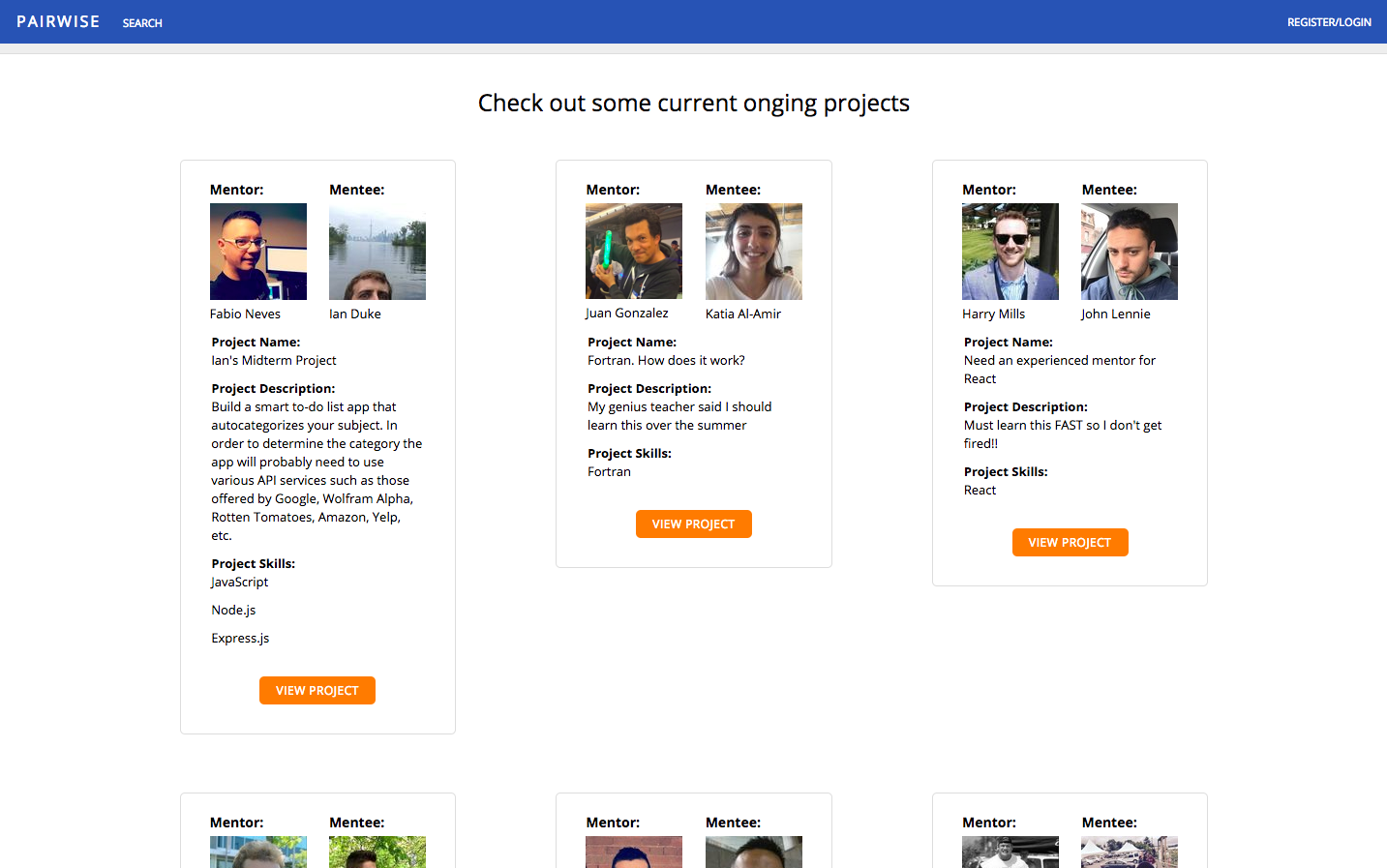Image resolution: width=1387 pixels, height=868 pixels.
Task: Click 'Must learn this FAST' description text
Action: tap(1063, 434)
